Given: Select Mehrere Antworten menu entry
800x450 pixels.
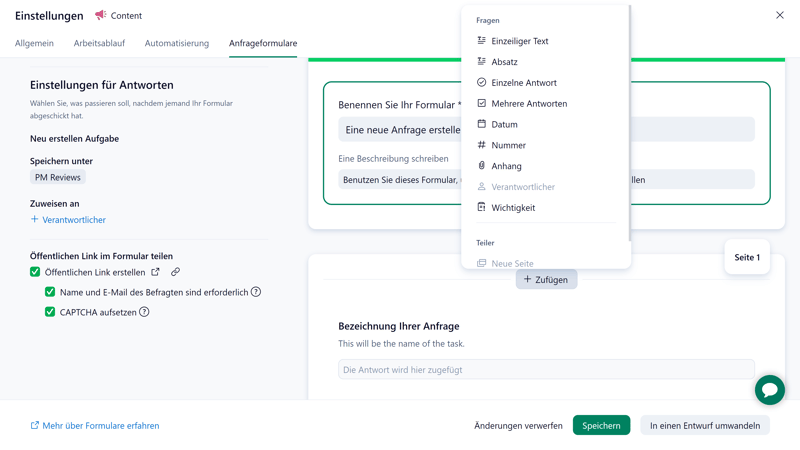Looking at the screenshot, I should (529, 104).
